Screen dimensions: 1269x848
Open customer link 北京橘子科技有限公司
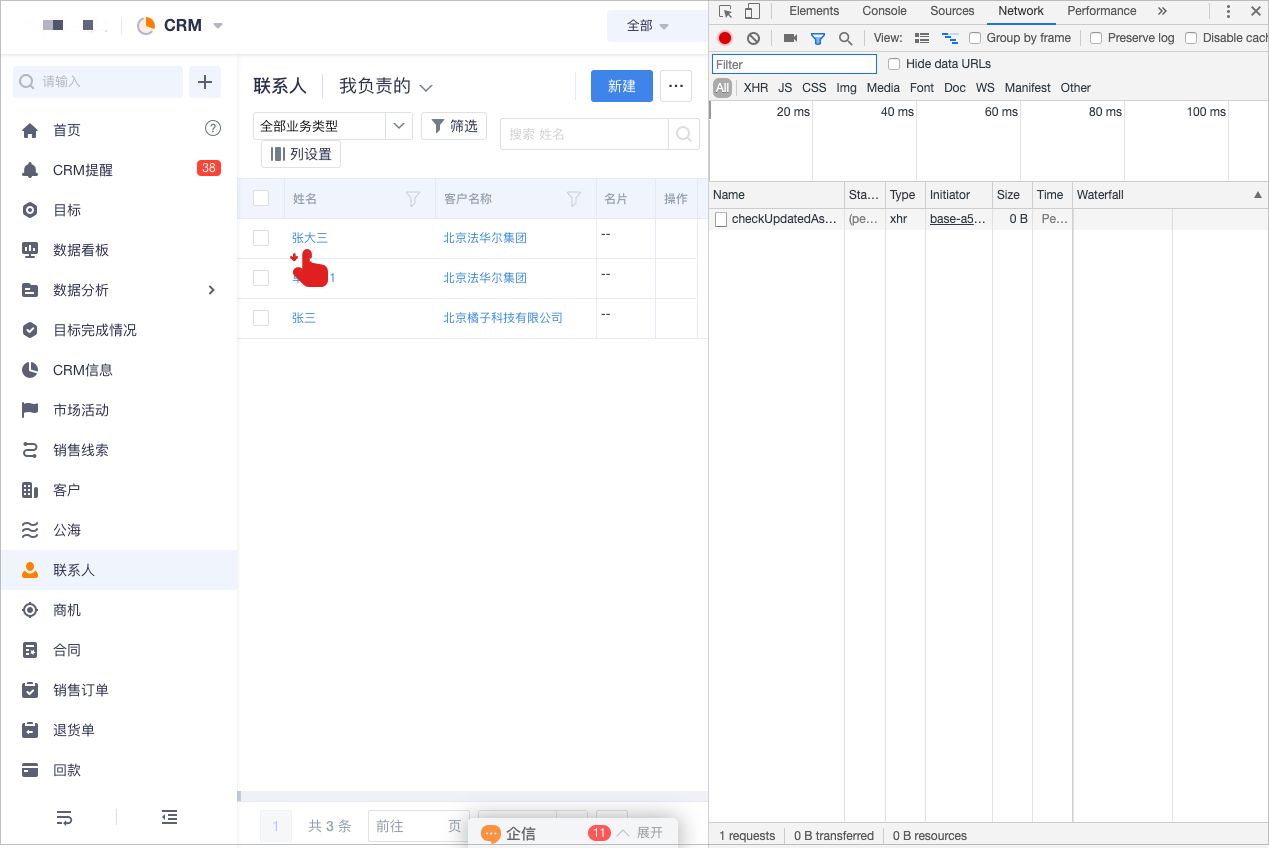503,318
